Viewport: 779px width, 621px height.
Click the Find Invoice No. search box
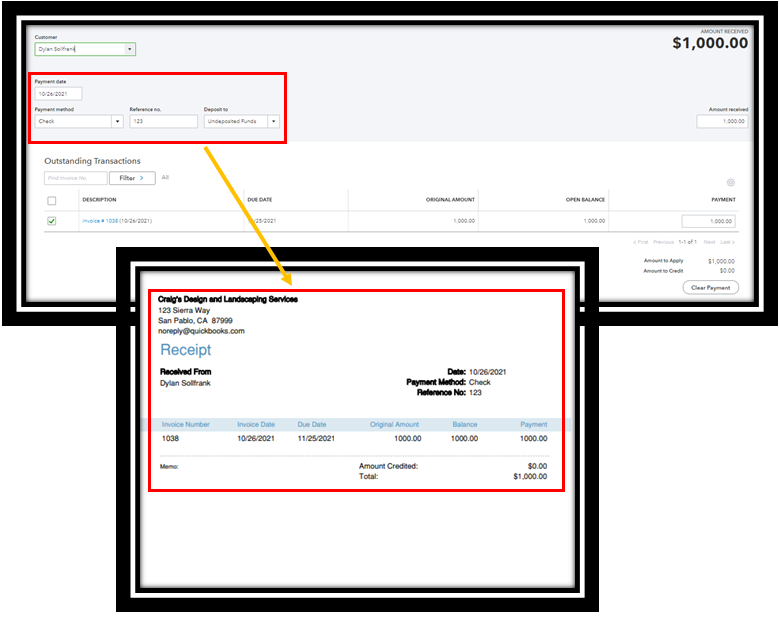coord(76,178)
